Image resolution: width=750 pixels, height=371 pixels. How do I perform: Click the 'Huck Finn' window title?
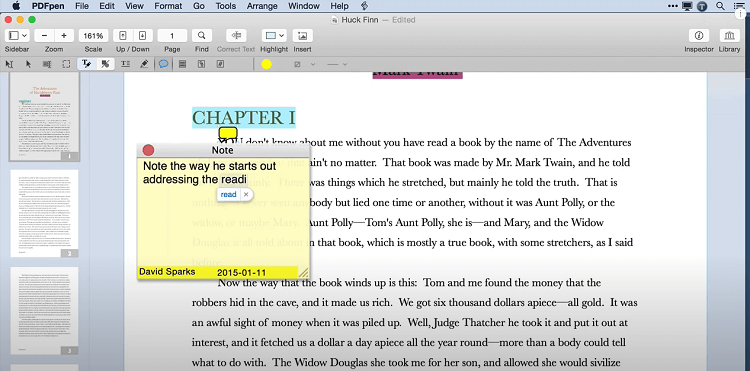[359, 20]
